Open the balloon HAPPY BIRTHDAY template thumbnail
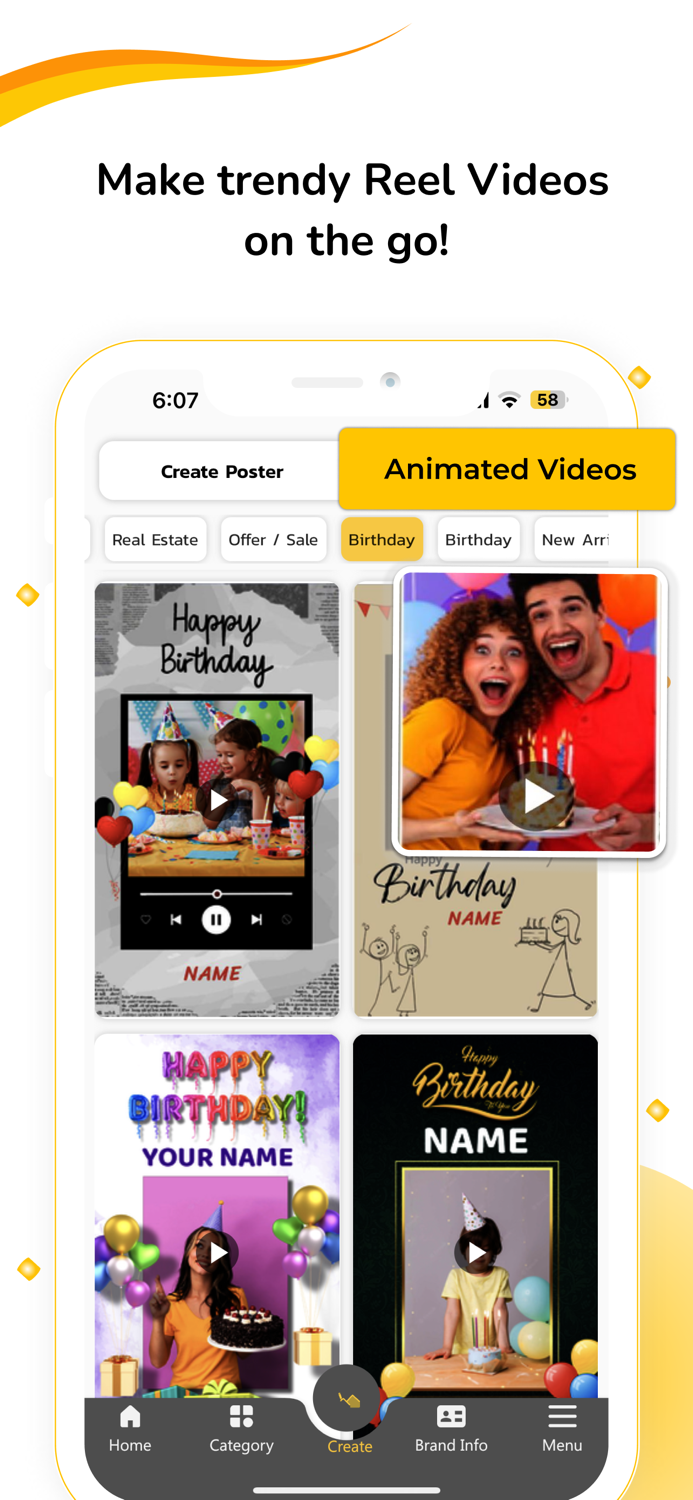 217,1216
